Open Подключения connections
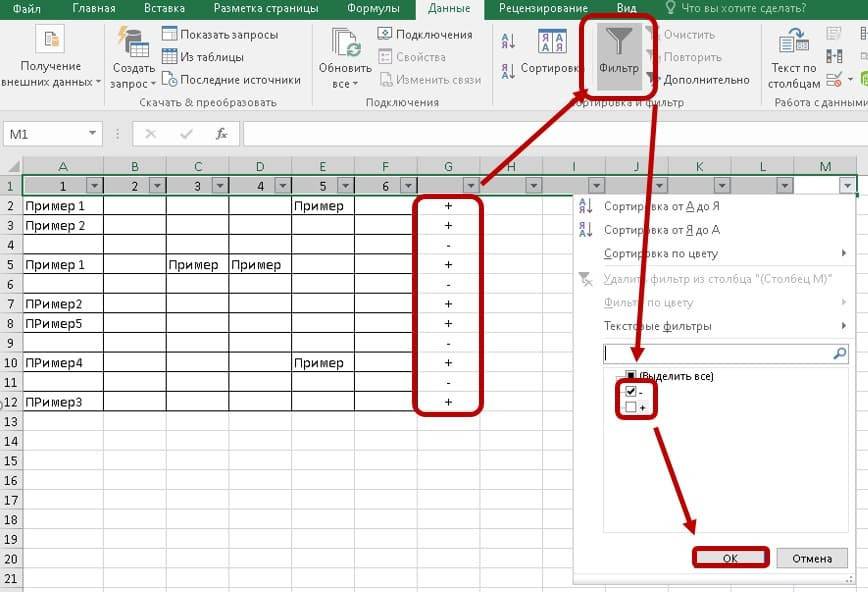This screenshot has height=592, width=868. click(425, 34)
